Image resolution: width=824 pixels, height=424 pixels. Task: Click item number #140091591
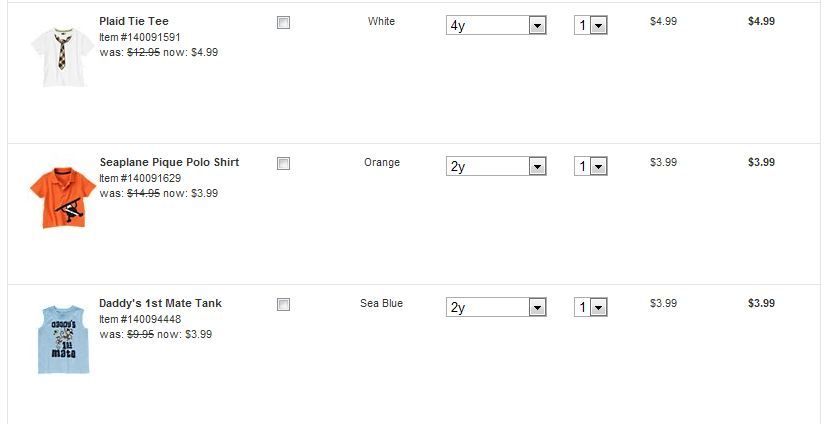(140, 37)
